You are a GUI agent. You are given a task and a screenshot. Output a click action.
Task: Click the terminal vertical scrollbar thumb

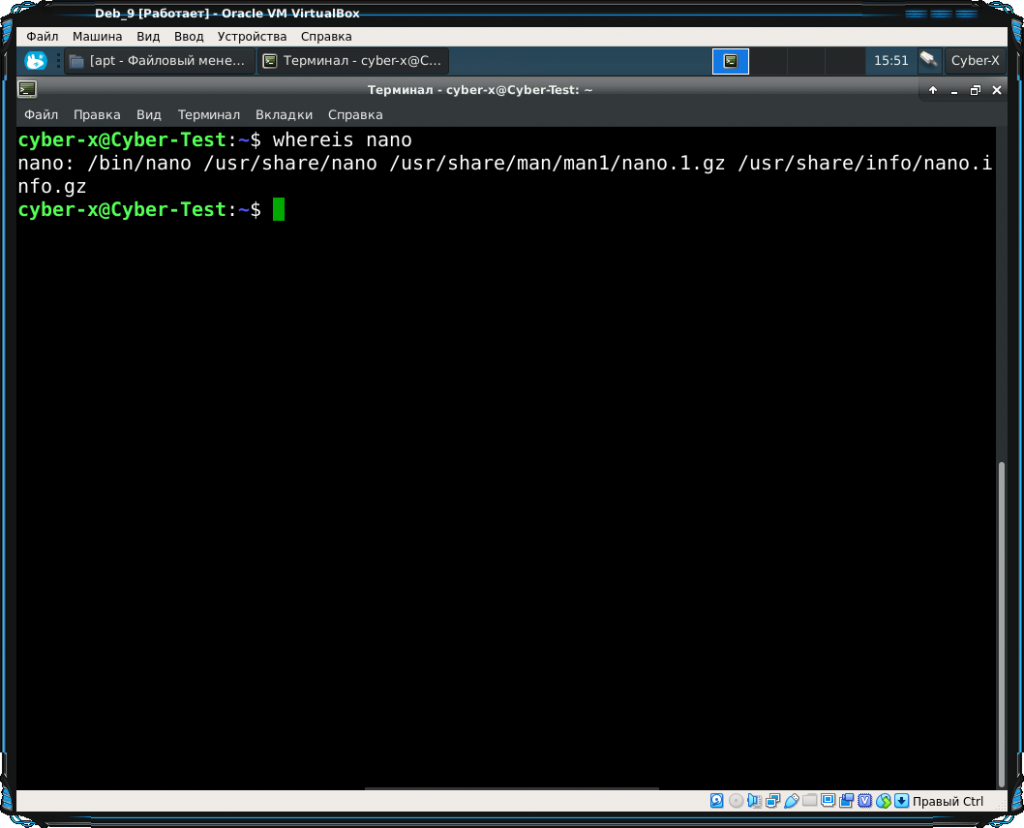[1001, 624]
